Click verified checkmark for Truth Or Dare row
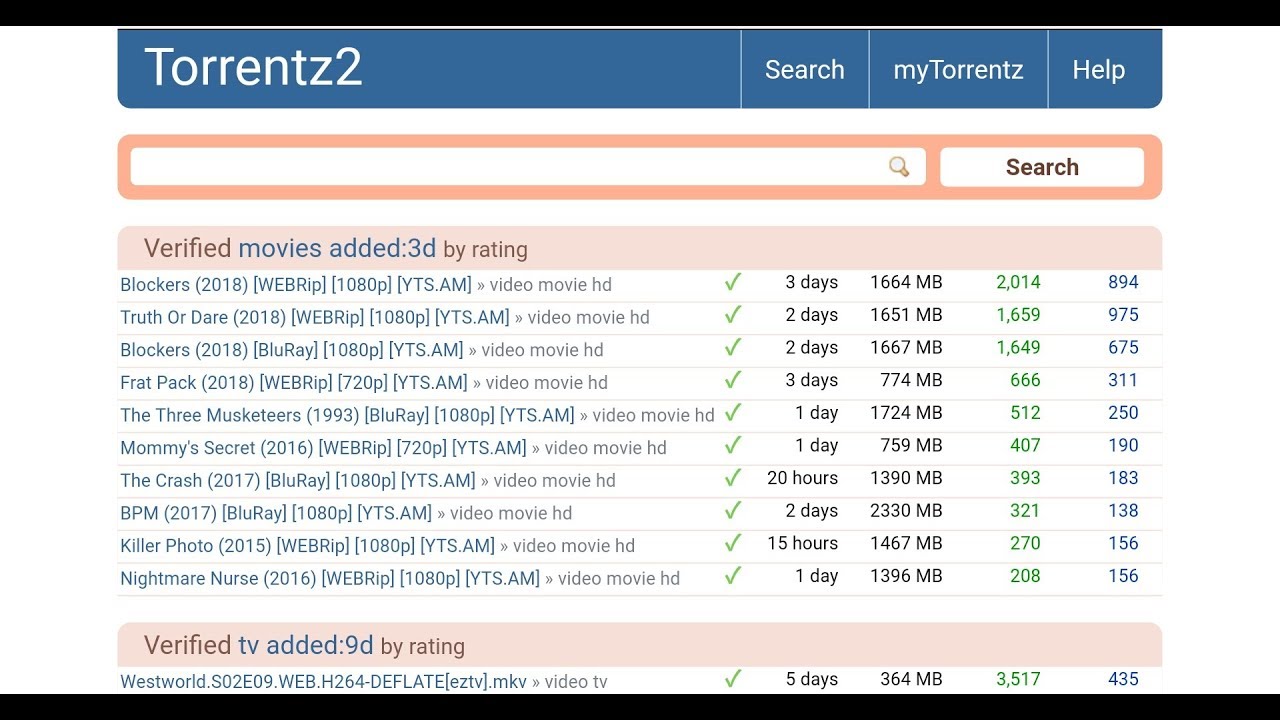Viewport: 1280px width, 720px height. (733, 315)
